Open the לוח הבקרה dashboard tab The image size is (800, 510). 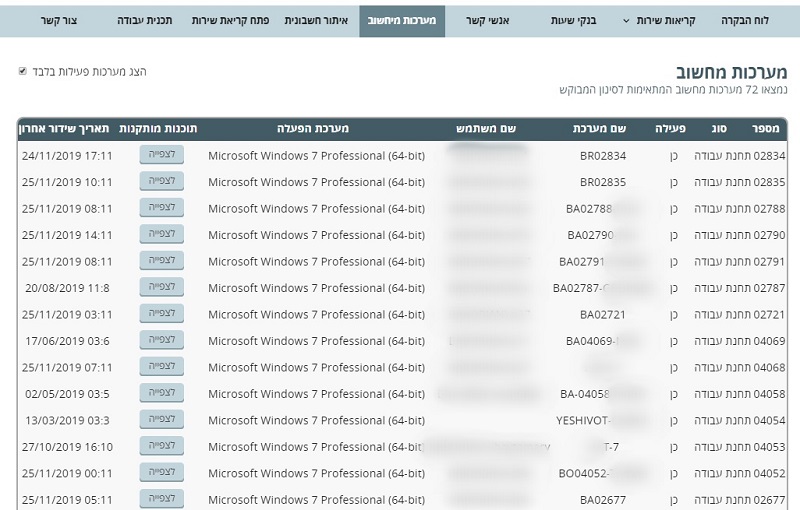point(745,20)
